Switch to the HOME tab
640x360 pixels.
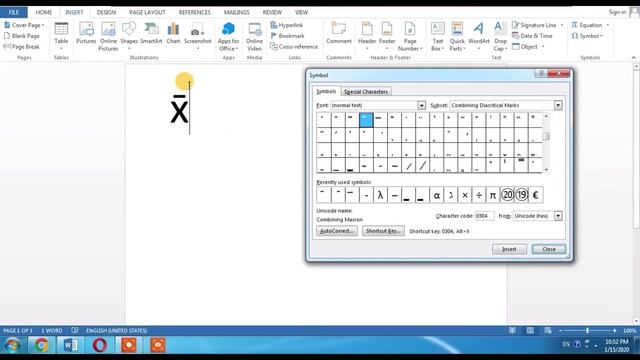click(44, 12)
